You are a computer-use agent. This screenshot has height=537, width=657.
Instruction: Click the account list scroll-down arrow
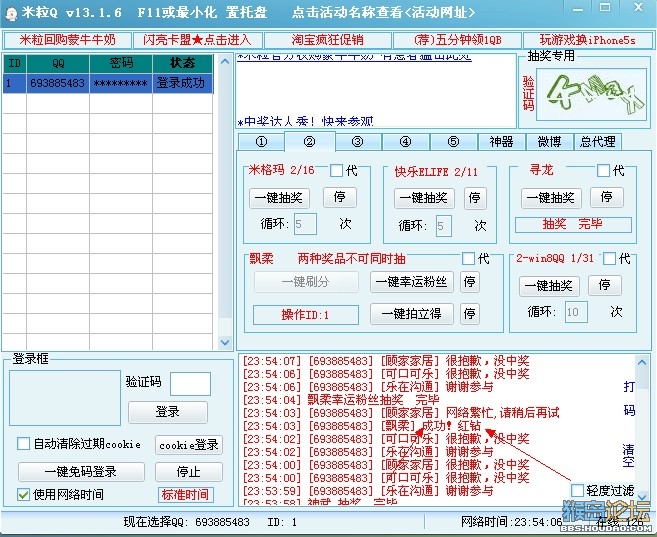pos(225,343)
